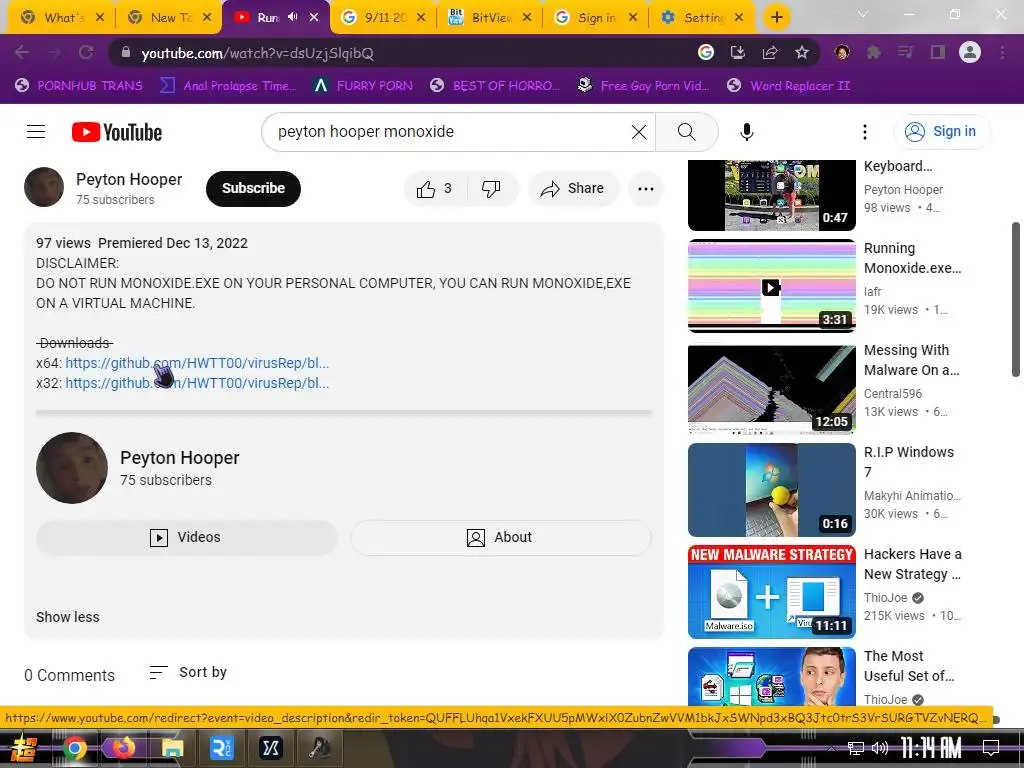1024x768 pixels.
Task: Open the Chrome profile avatar
Action: click(970, 52)
